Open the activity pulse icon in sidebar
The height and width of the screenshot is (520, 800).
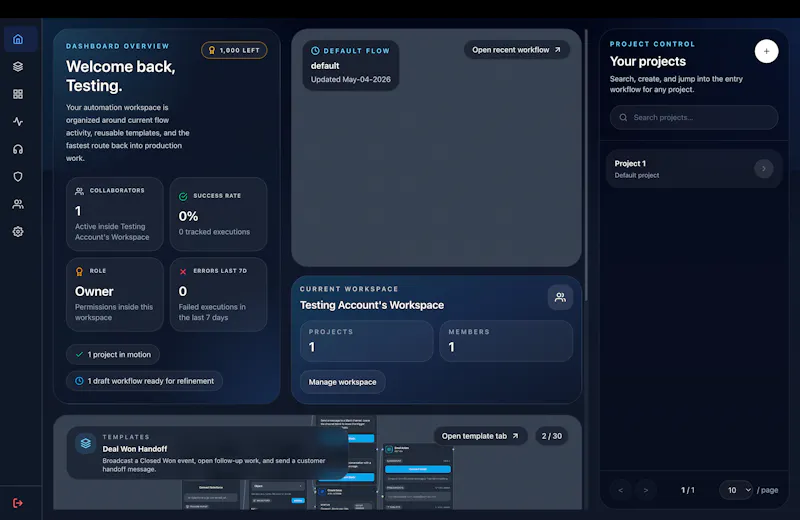tap(18, 122)
